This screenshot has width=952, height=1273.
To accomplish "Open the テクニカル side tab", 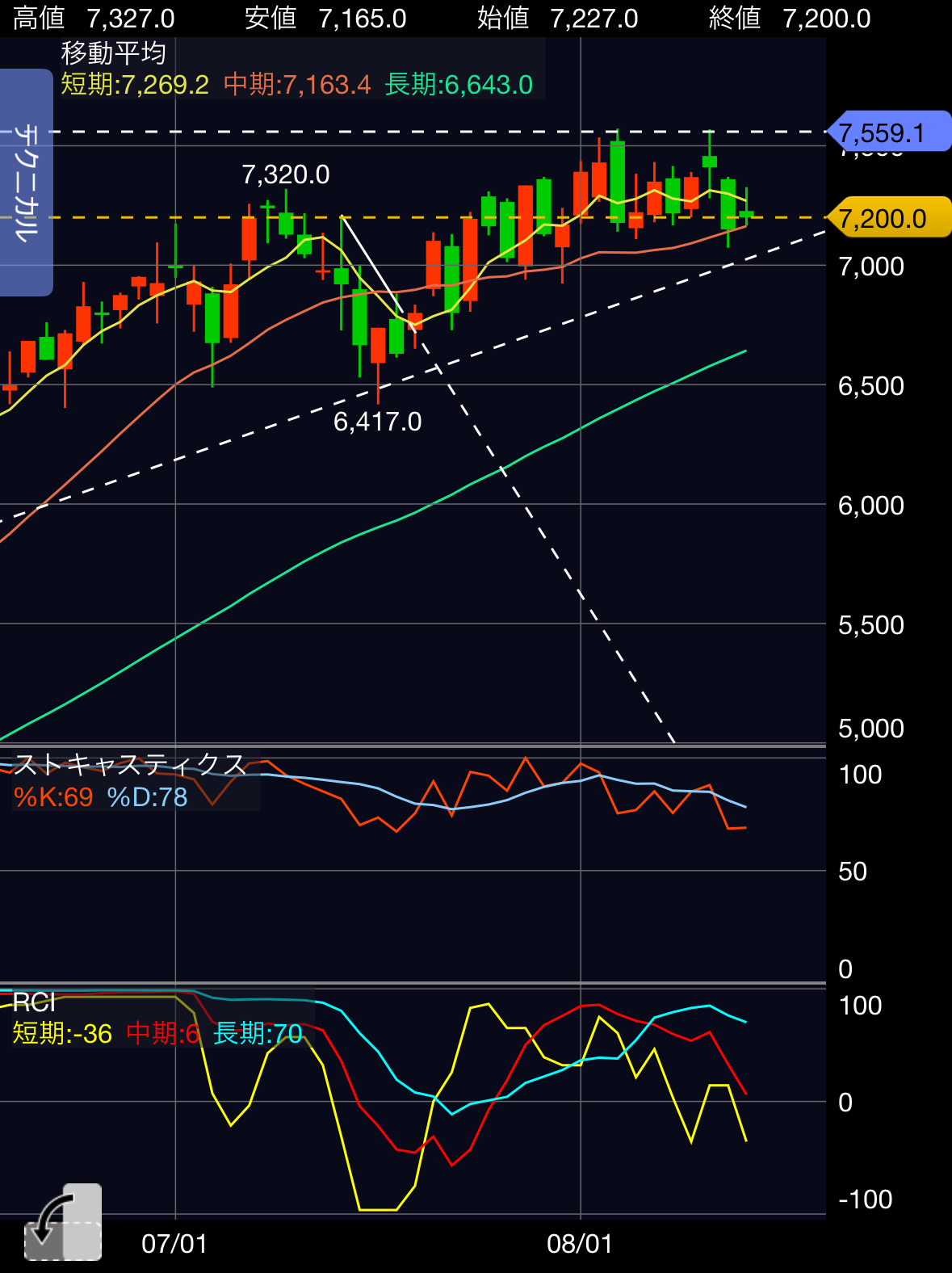I will pos(26,183).
